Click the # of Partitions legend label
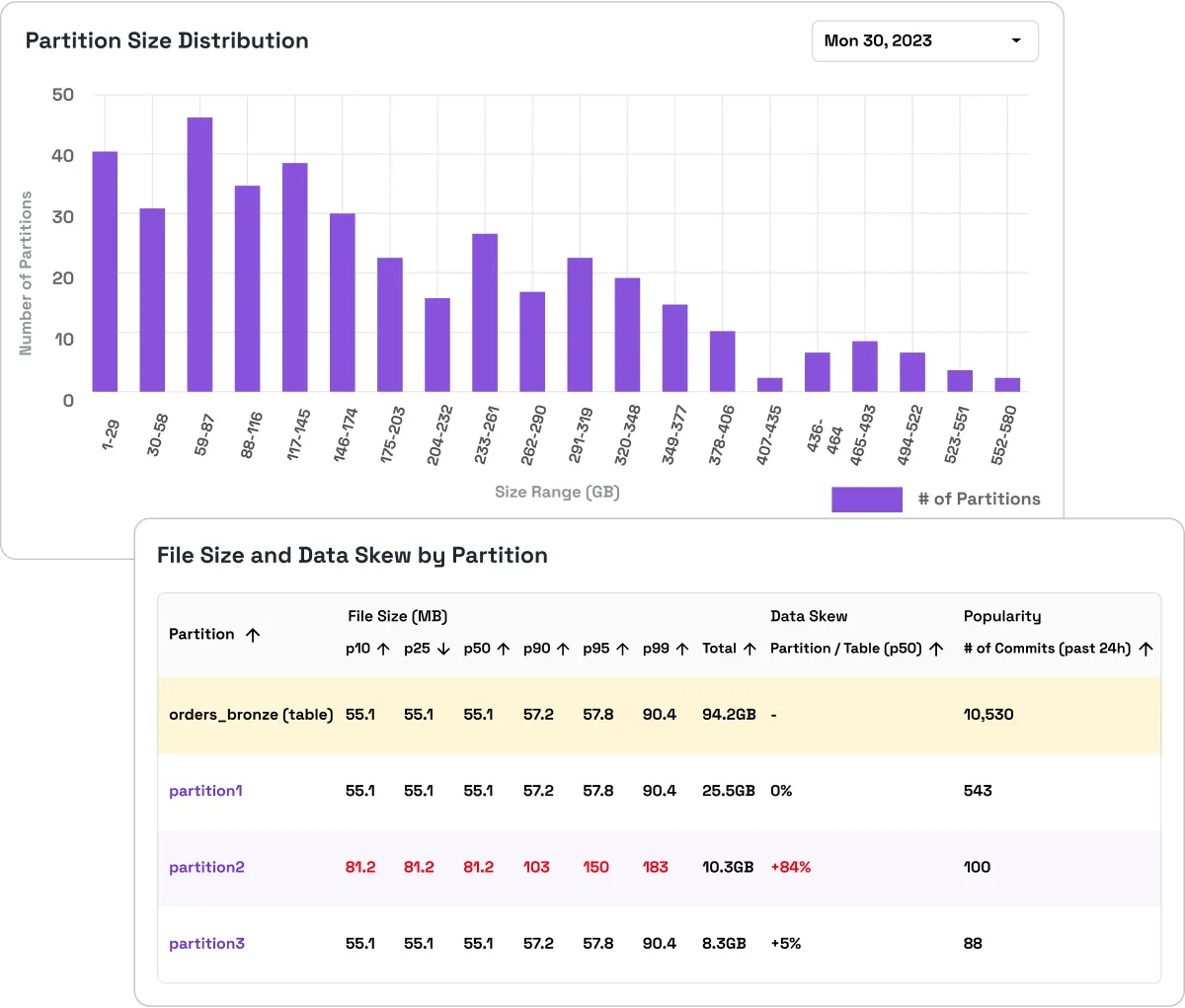Image resolution: width=1185 pixels, height=1008 pixels. tap(980, 500)
